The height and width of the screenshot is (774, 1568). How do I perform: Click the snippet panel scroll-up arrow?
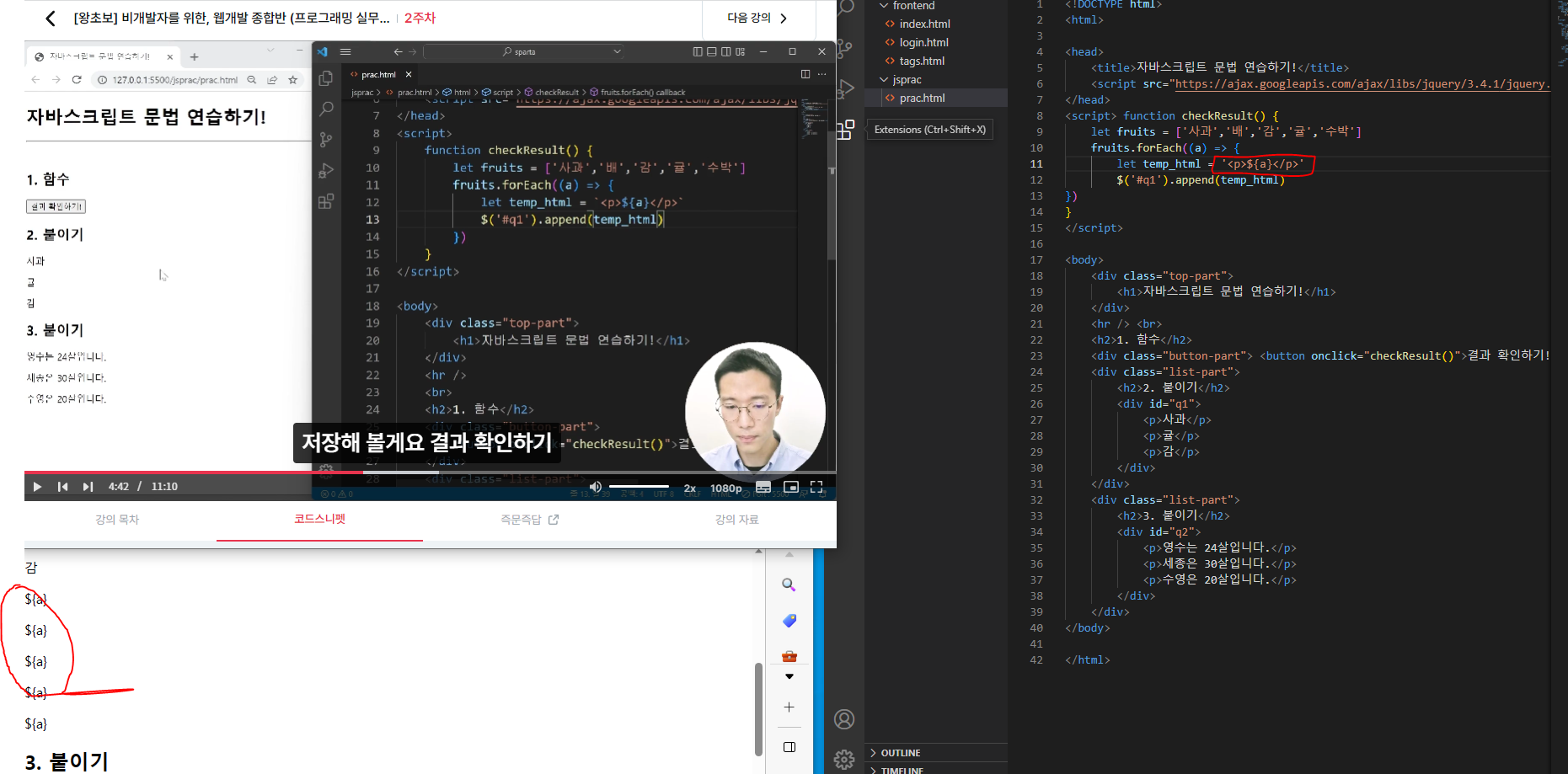pos(759,552)
